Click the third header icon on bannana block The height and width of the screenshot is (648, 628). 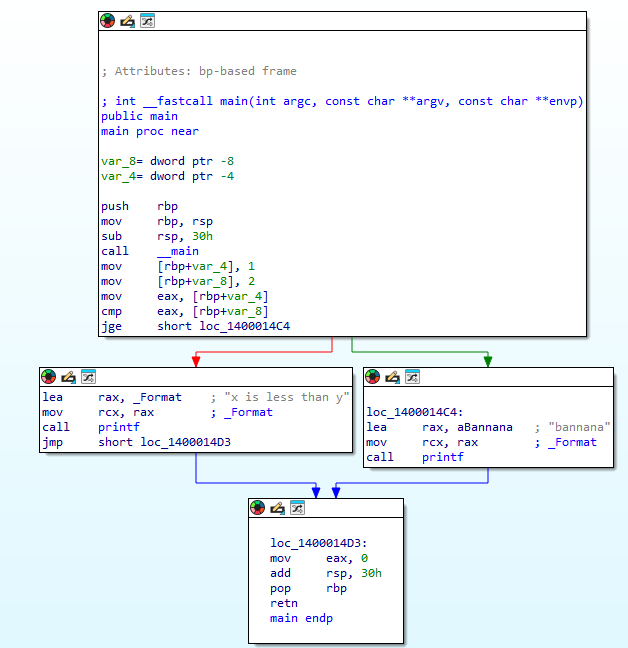click(412, 377)
